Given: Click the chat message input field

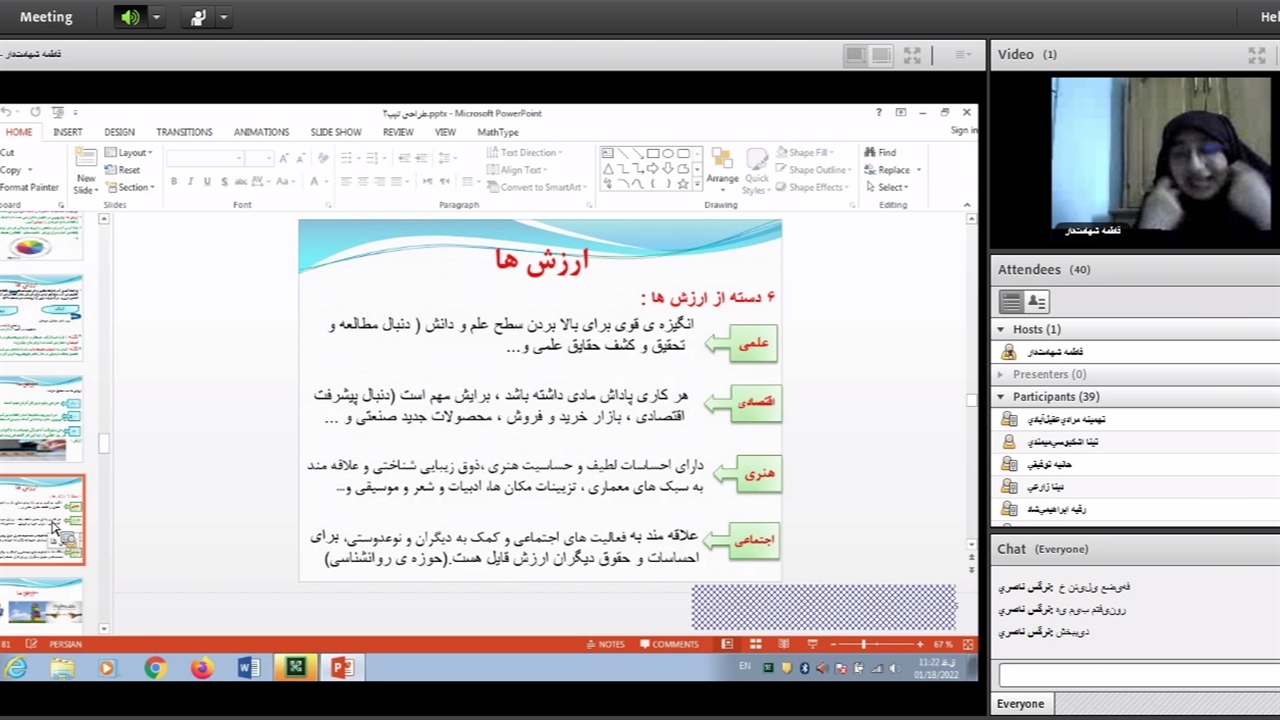Looking at the screenshot, I should point(1136,675).
